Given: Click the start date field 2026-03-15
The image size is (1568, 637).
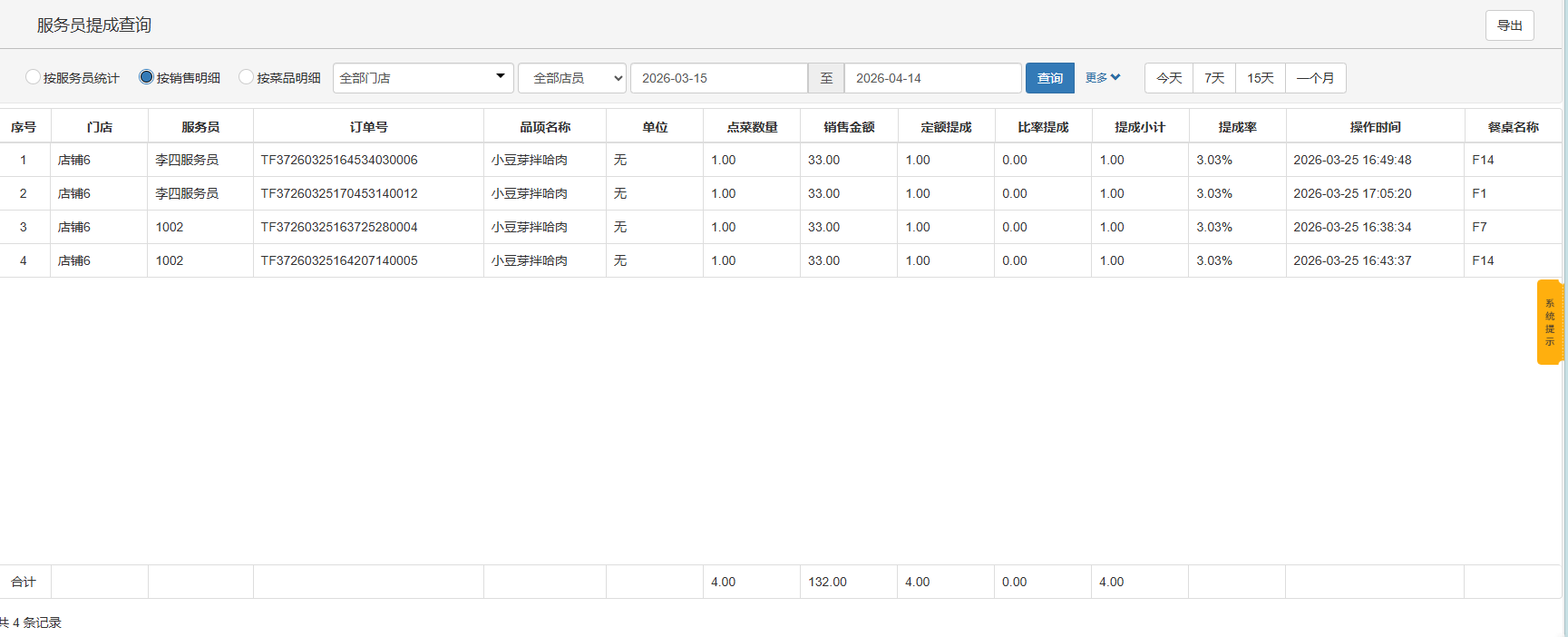Looking at the screenshot, I should pyautogui.click(x=719, y=78).
